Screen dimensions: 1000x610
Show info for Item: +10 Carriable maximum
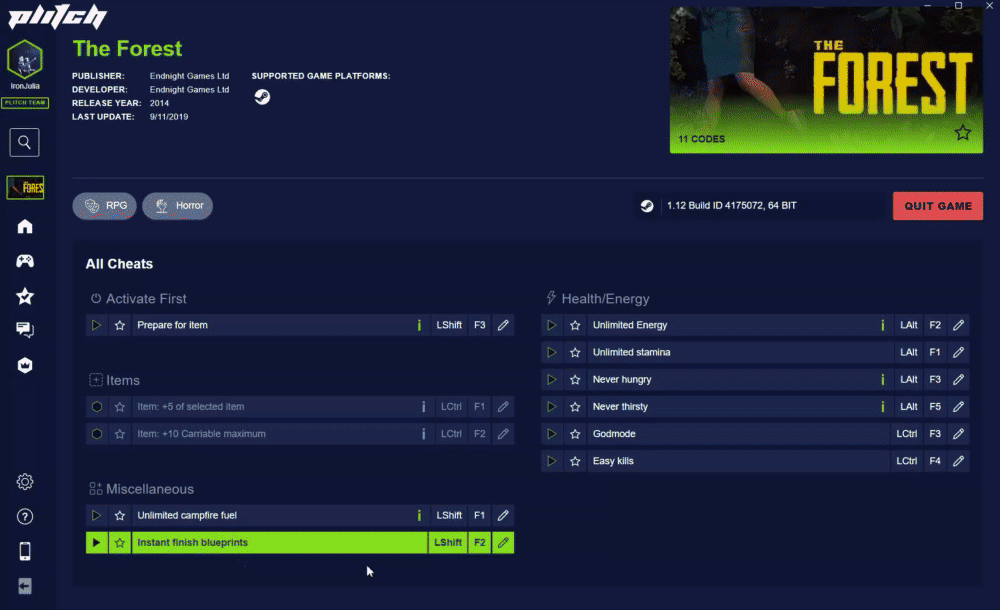pos(423,434)
